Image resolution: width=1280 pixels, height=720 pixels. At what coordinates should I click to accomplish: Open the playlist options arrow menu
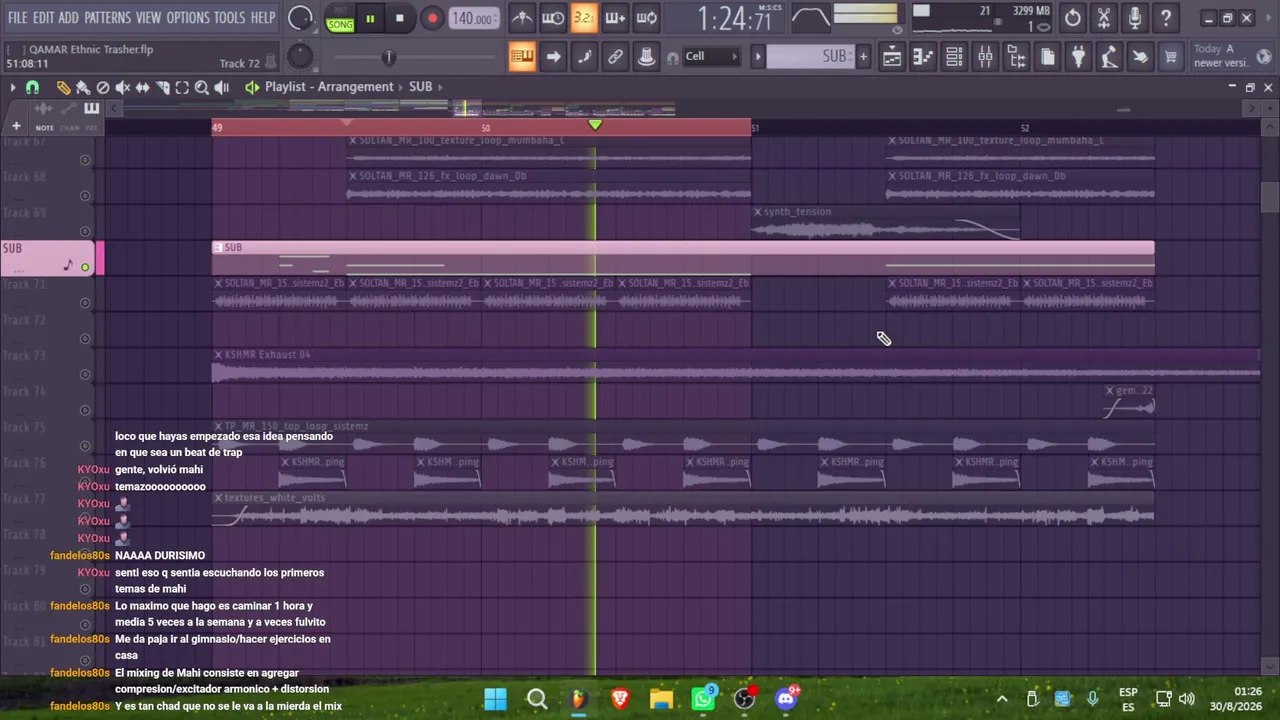point(12,88)
